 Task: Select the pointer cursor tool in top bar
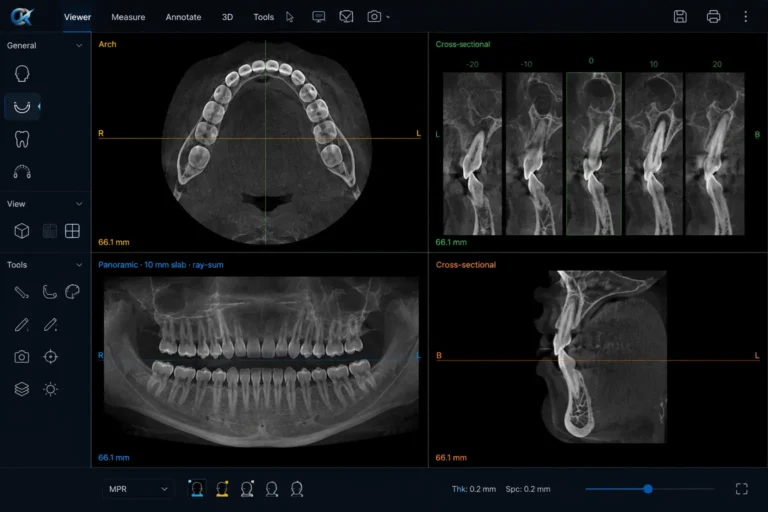pos(289,17)
